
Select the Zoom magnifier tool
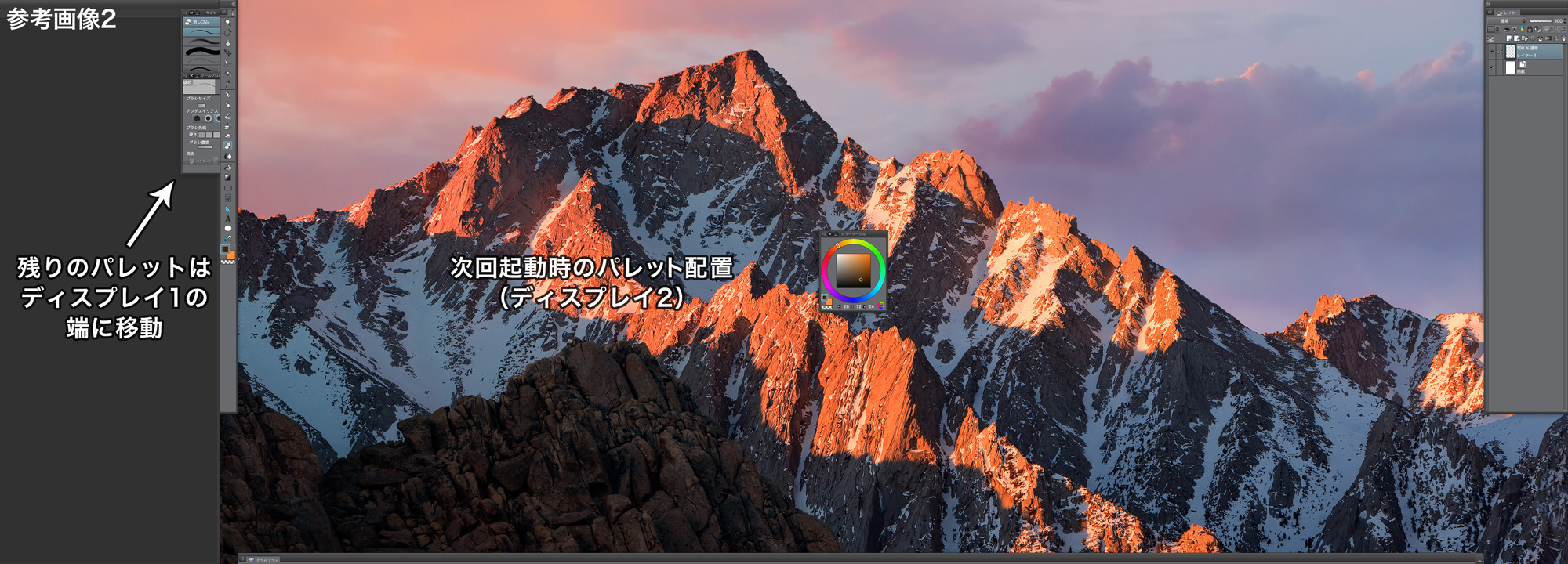[228, 22]
